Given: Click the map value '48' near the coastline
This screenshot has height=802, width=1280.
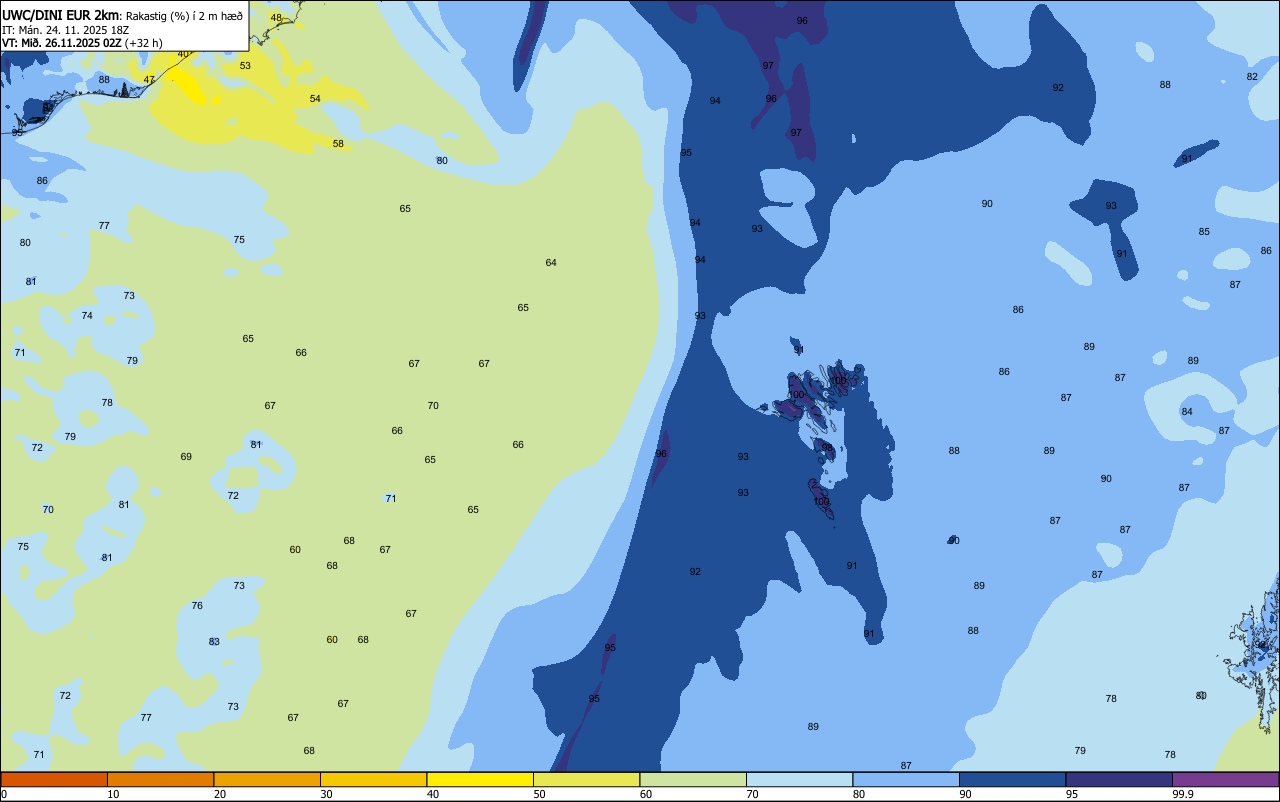Looking at the screenshot, I should [276, 17].
